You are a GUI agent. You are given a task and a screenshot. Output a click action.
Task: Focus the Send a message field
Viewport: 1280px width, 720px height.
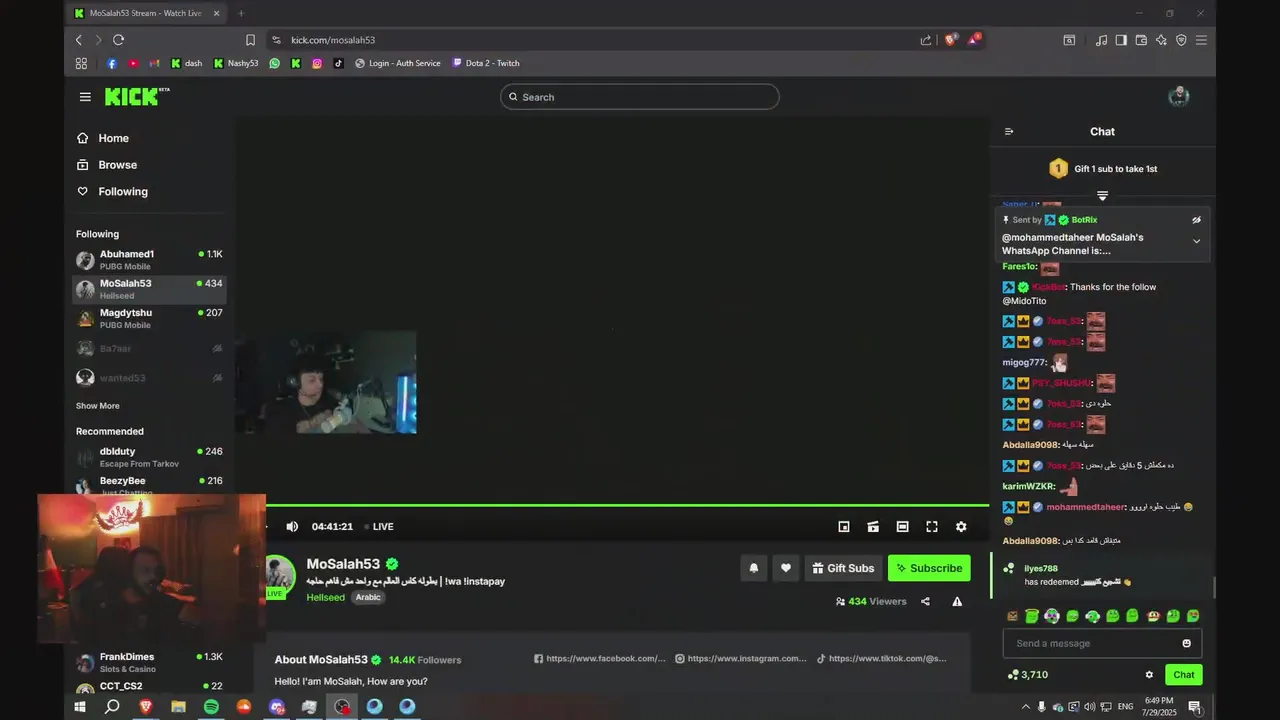tap(1102, 643)
